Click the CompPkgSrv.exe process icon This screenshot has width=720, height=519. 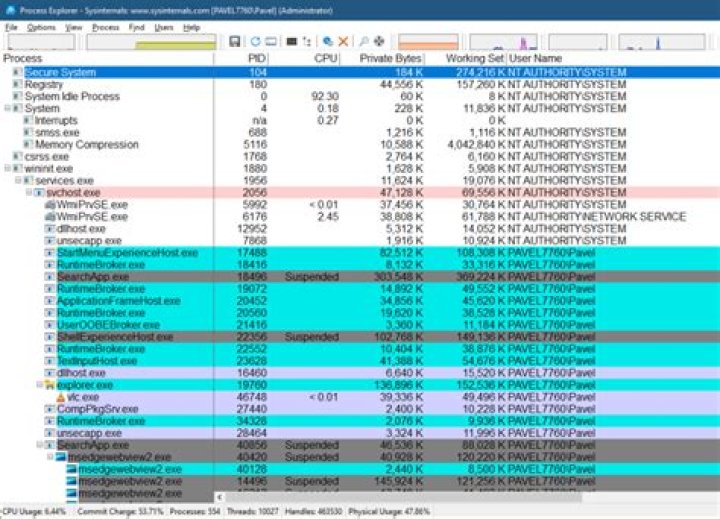coord(50,409)
